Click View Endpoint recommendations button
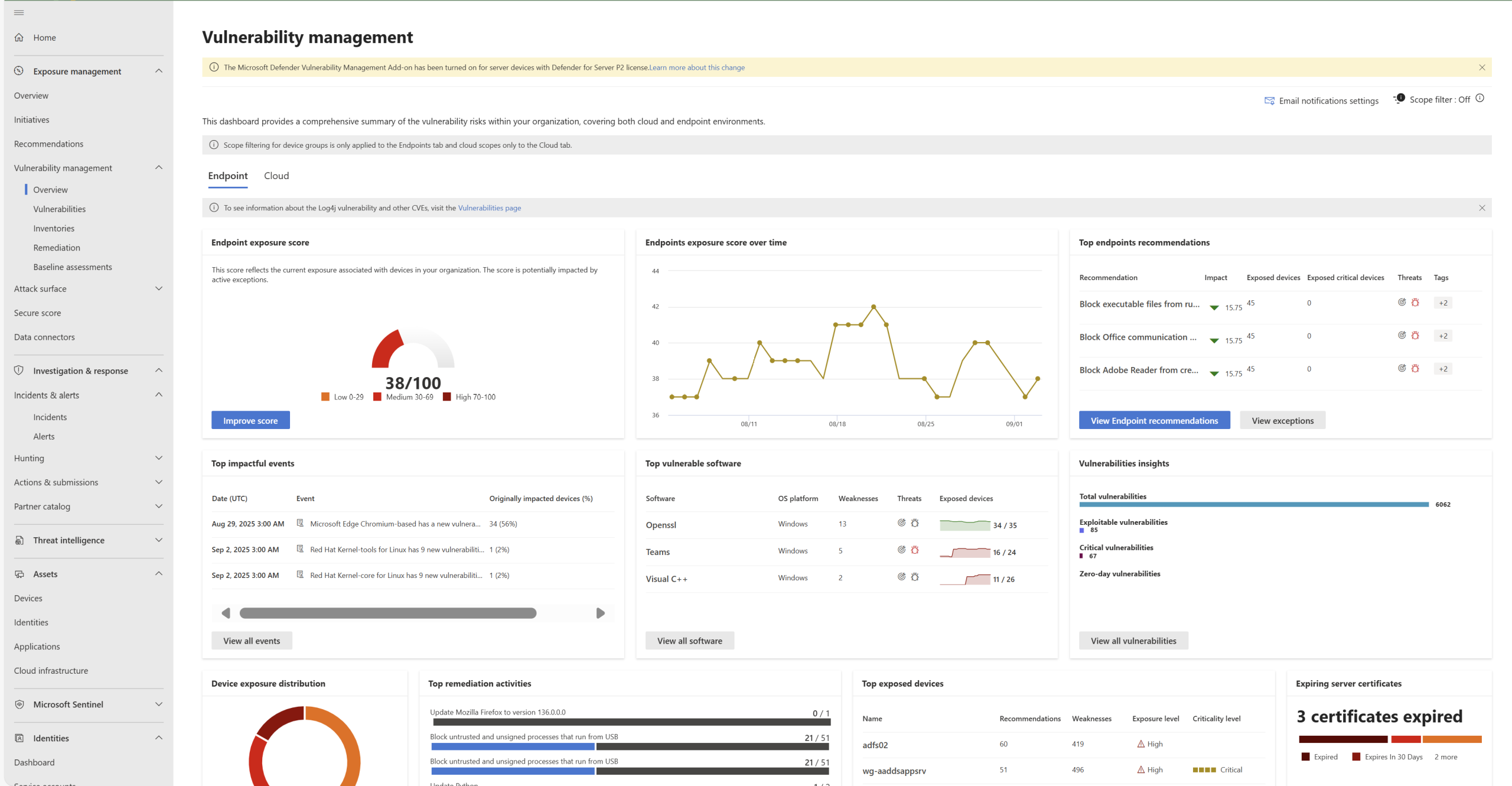The width and height of the screenshot is (1512, 786). coord(1153,420)
